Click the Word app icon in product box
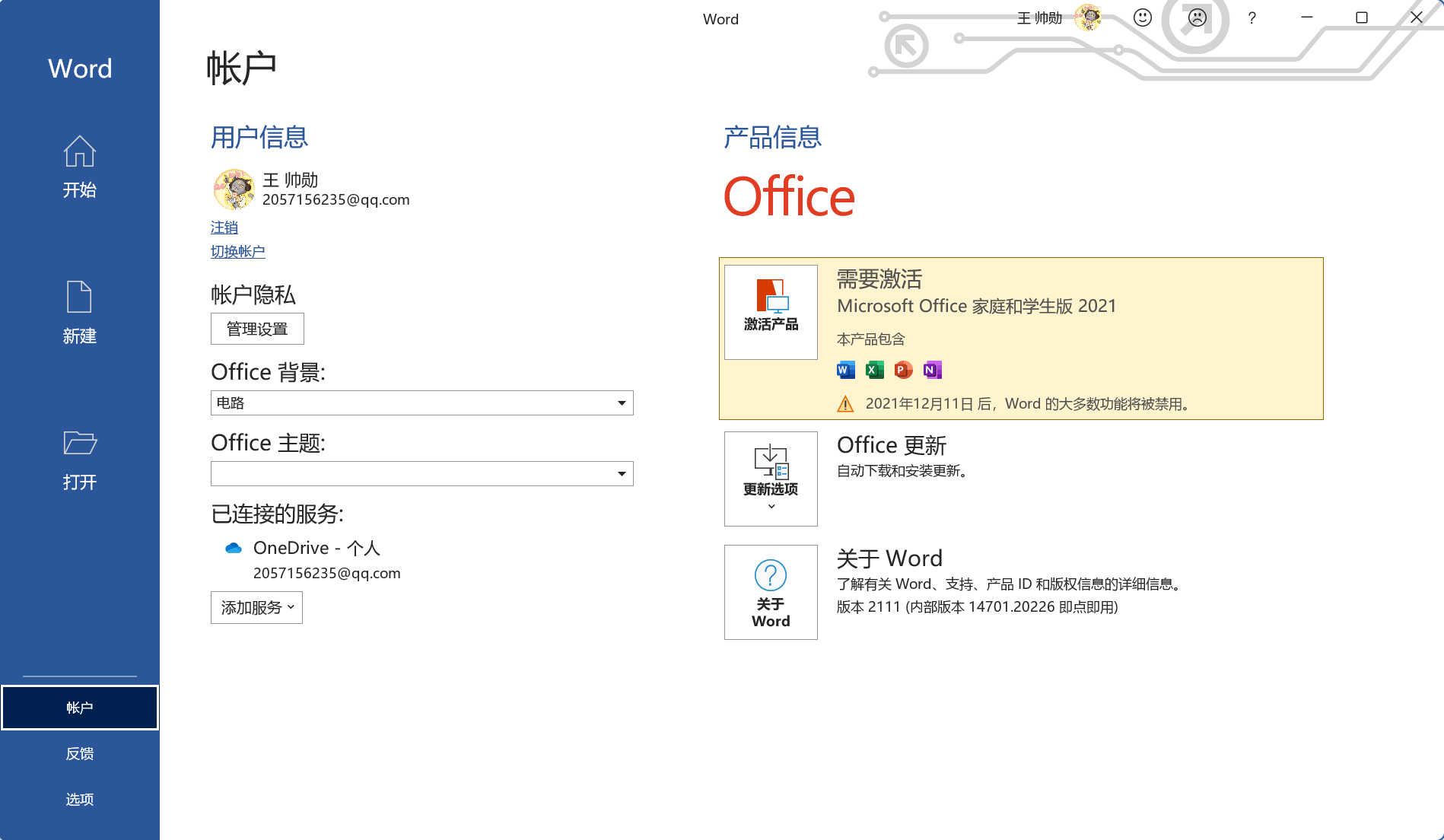Screen dimensions: 1444x840 846,370
